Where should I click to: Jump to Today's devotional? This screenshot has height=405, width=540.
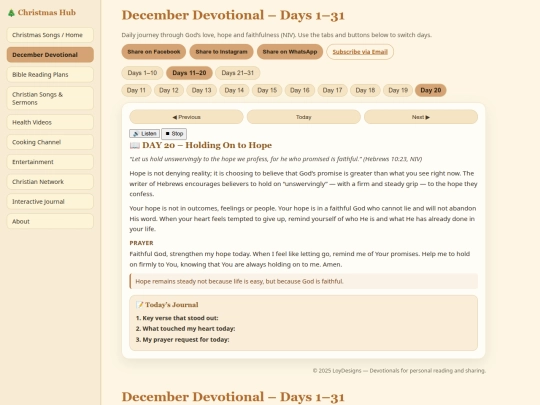point(303,117)
